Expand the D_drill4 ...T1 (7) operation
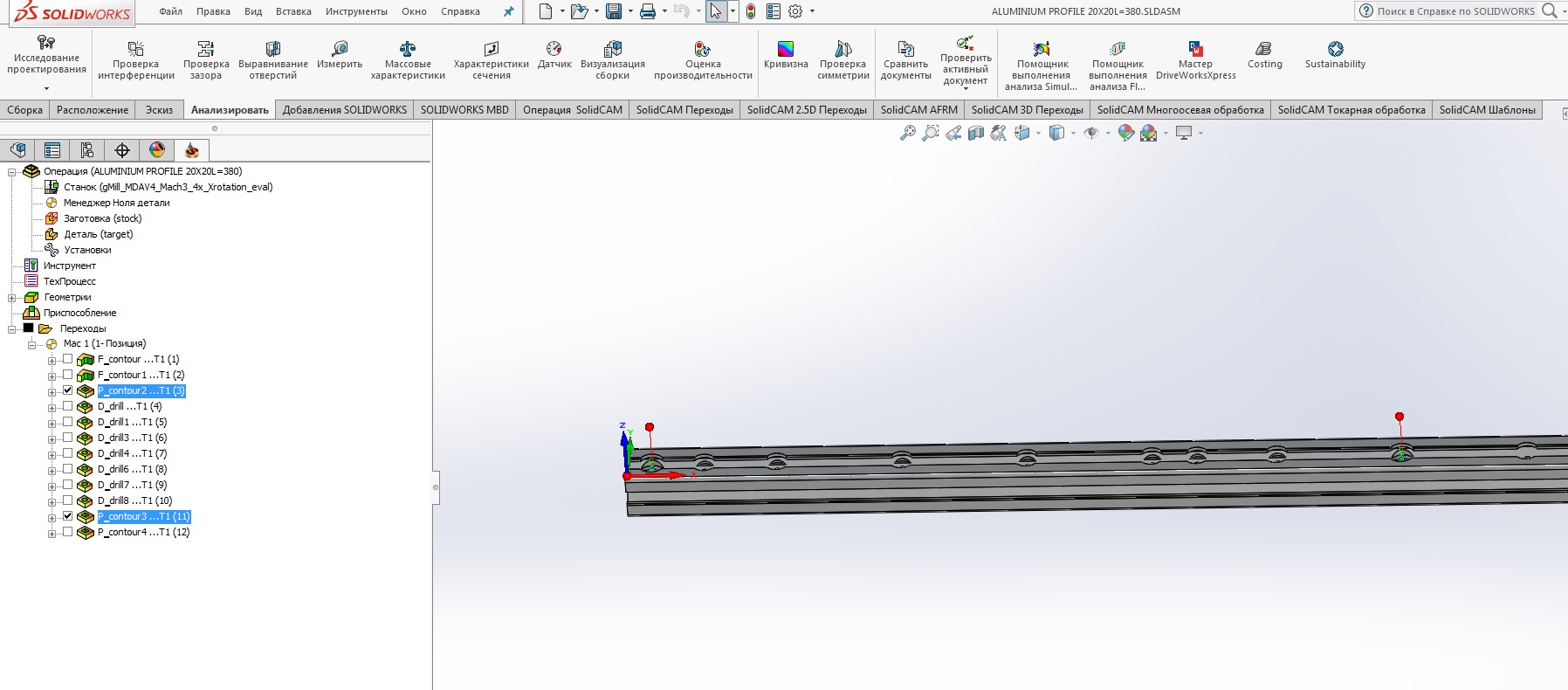Viewport: 1568px width, 690px height. pyautogui.click(x=52, y=455)
